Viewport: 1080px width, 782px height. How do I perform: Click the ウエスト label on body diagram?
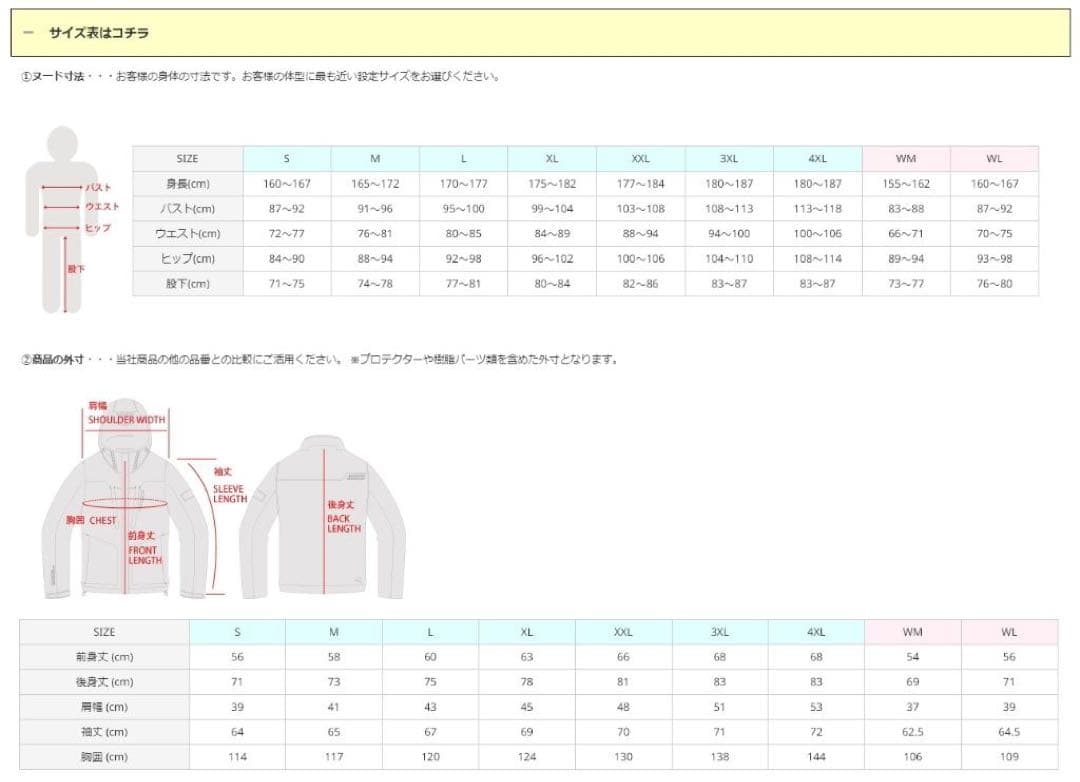[x=102, y=207]
